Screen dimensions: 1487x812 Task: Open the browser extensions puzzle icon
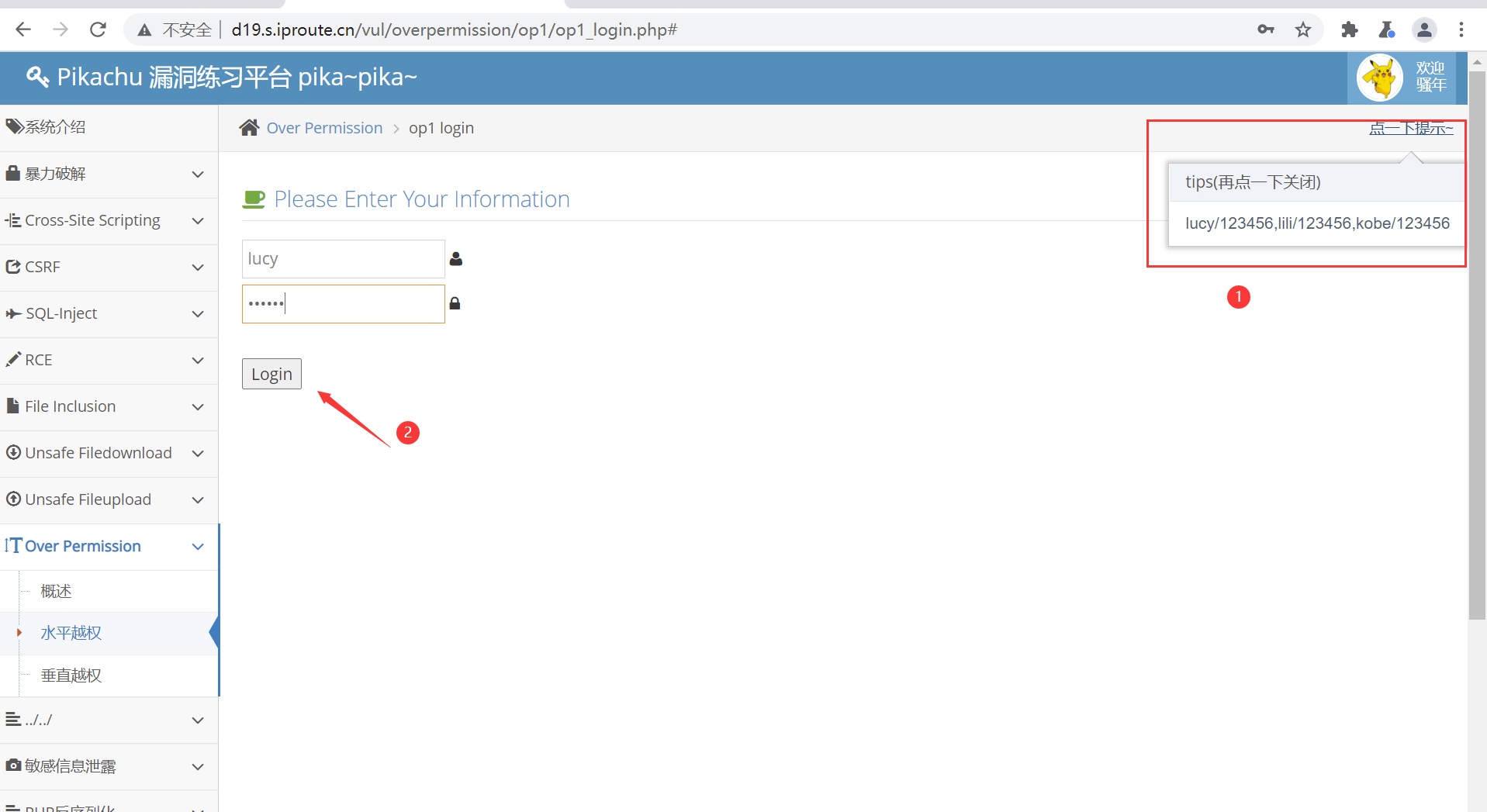(1350, 29)
